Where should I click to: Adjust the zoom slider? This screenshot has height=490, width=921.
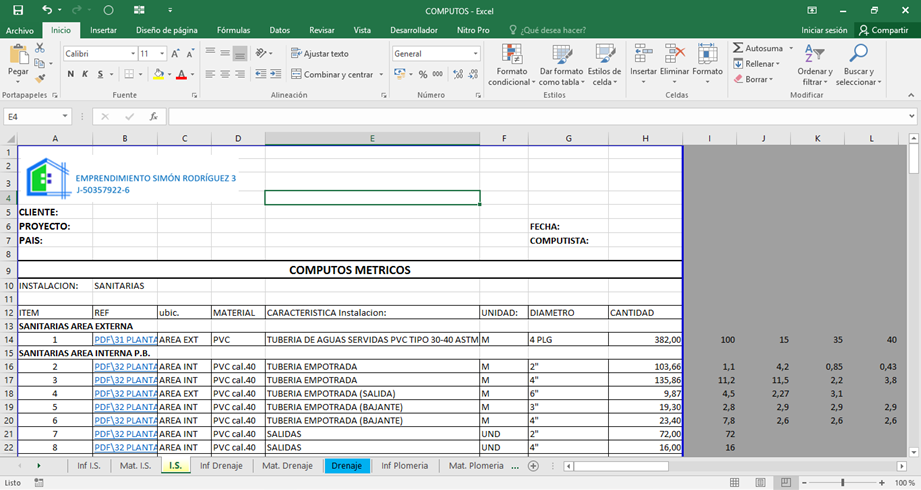click(x=842, y=482)
